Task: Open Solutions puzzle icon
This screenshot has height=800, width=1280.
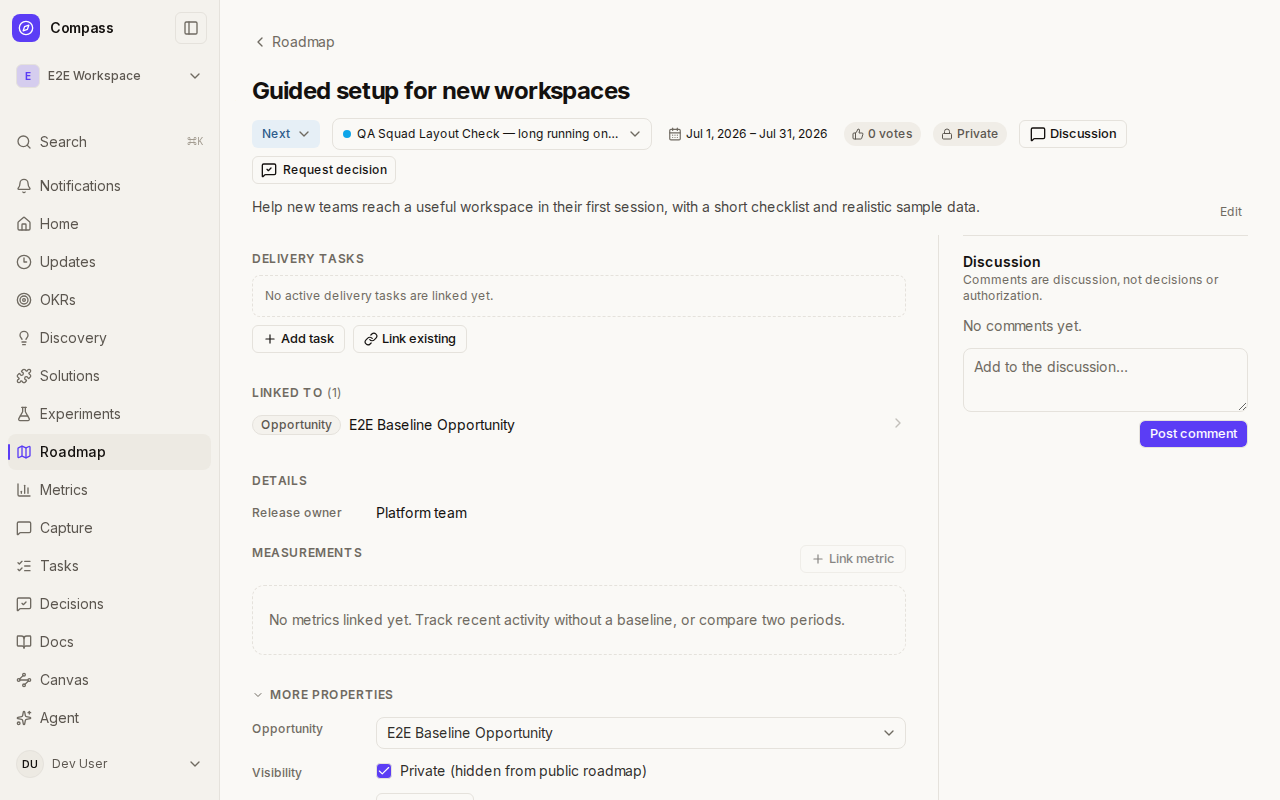Action: 24,376
